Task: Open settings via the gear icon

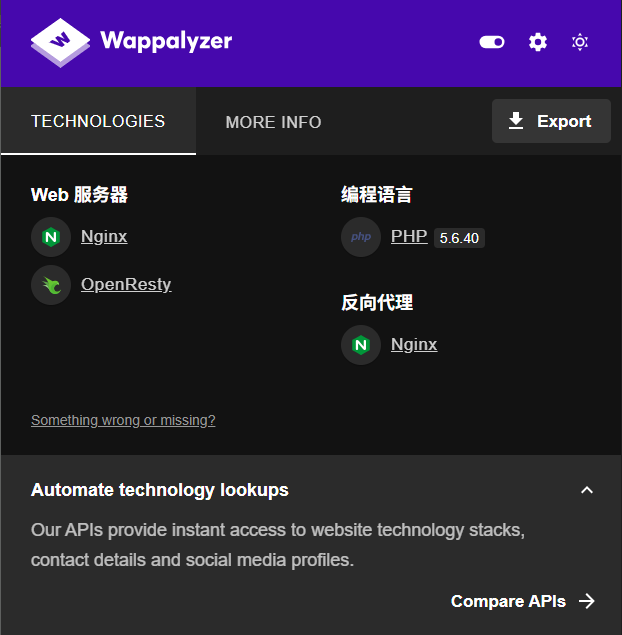Action: pyautogui.click(x=538, y=42)
